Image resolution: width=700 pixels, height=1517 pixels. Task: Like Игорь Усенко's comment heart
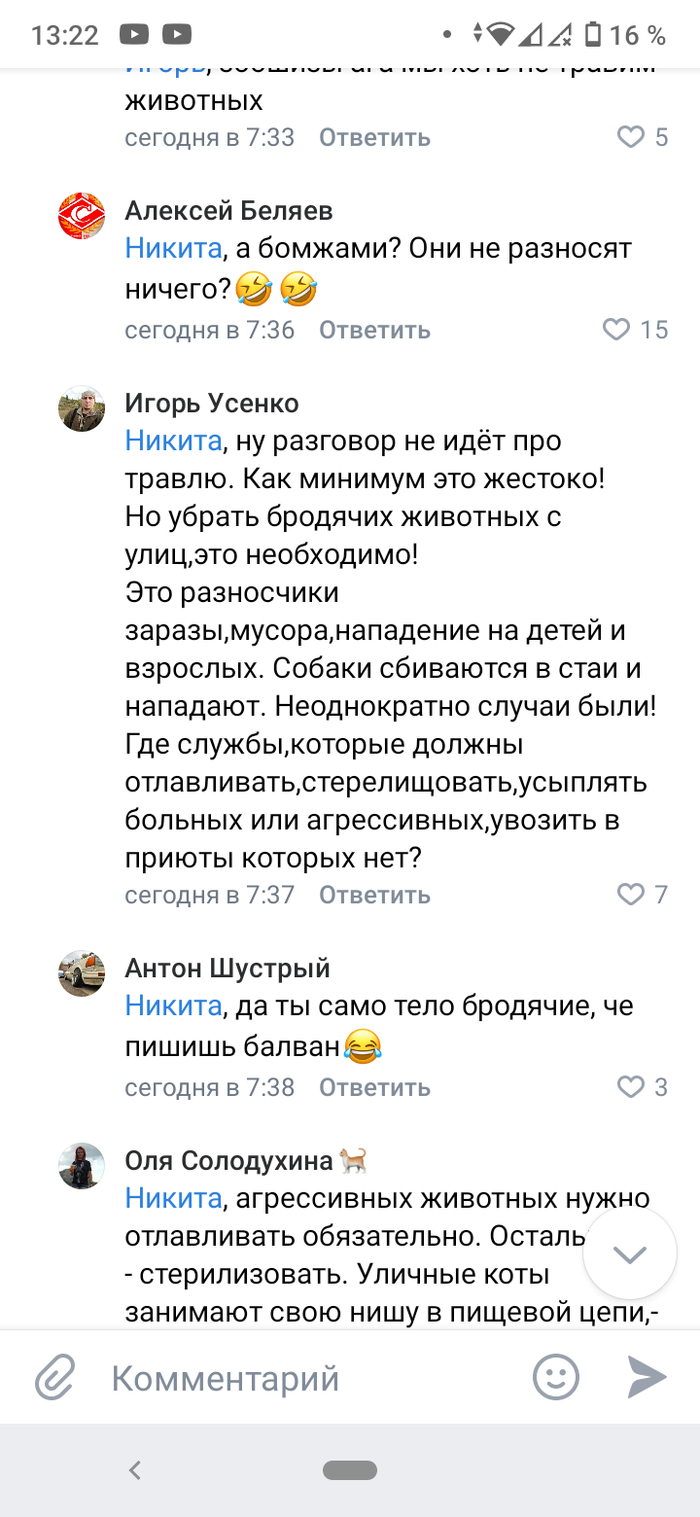630,894
